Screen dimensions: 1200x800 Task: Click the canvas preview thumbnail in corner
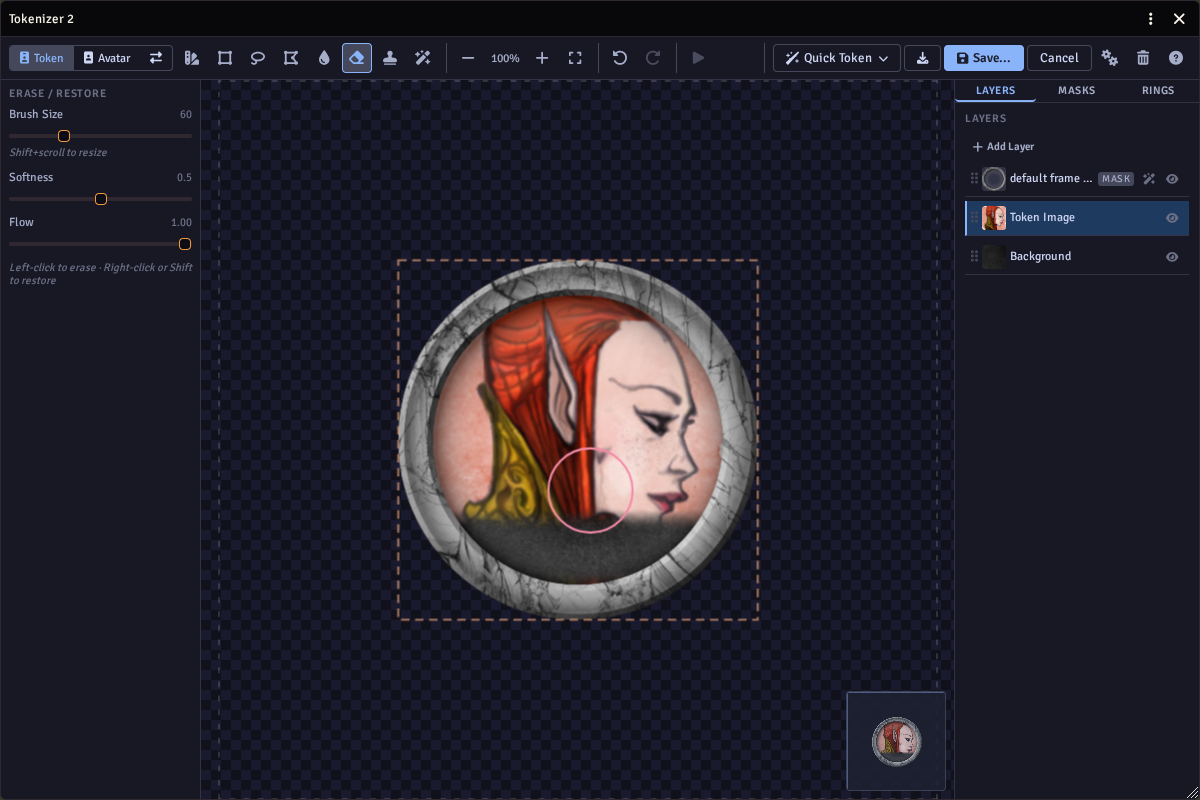[x=896, y=741]
